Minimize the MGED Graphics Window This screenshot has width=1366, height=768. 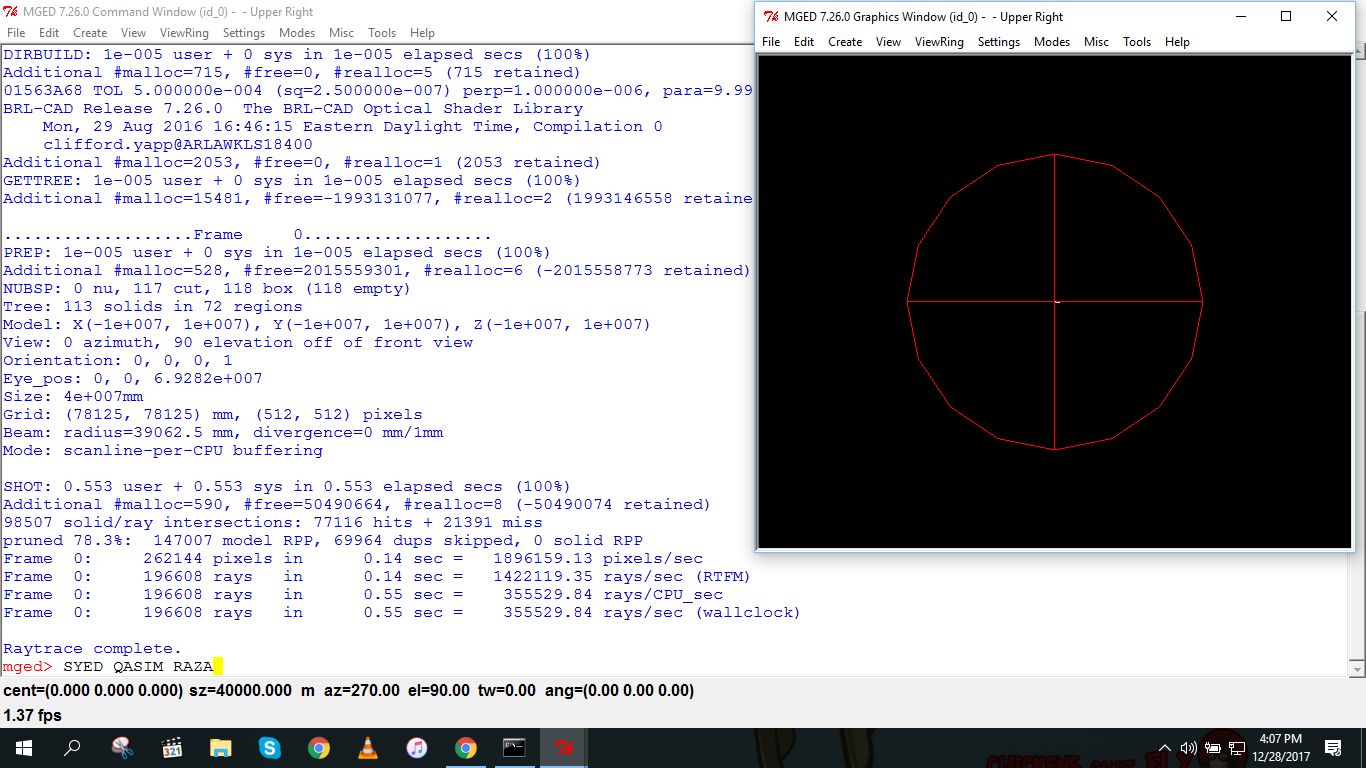[1241, 17]
